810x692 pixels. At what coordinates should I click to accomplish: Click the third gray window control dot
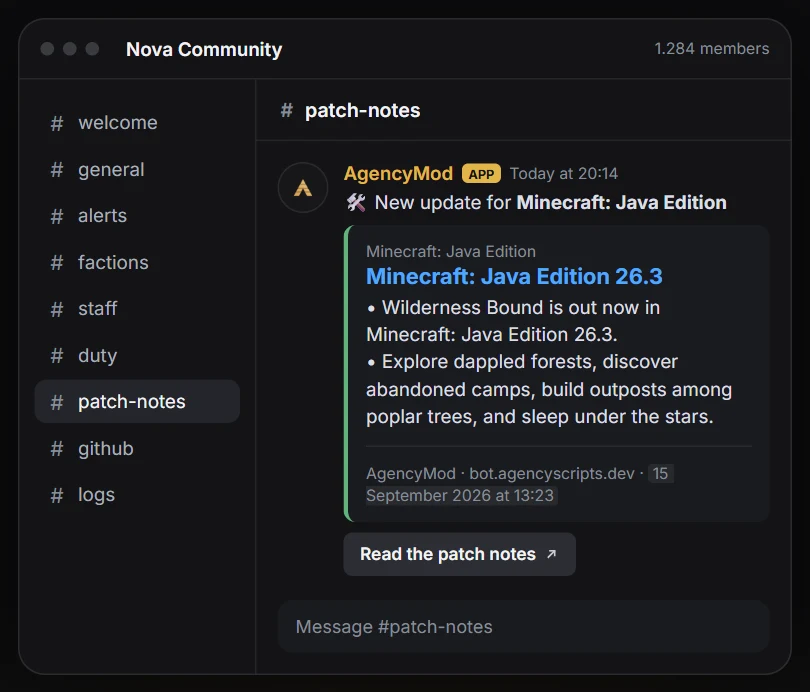92,49
